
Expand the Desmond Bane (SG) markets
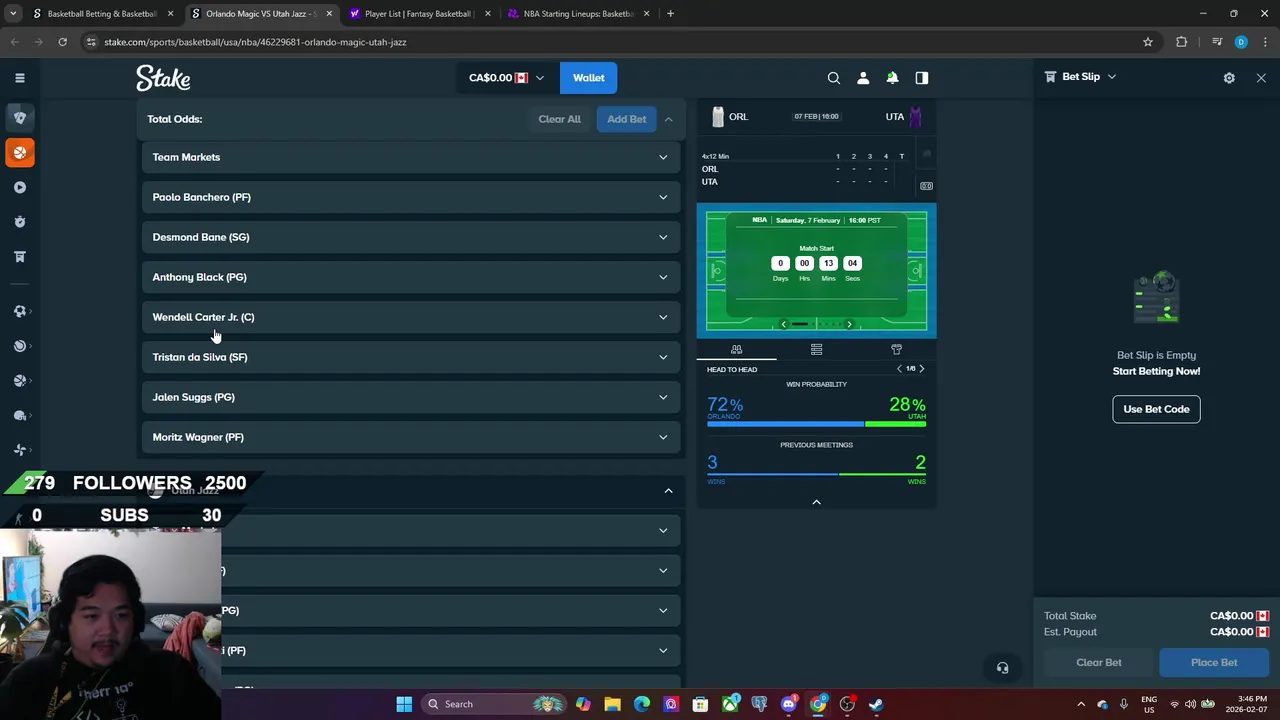(411, 237)
